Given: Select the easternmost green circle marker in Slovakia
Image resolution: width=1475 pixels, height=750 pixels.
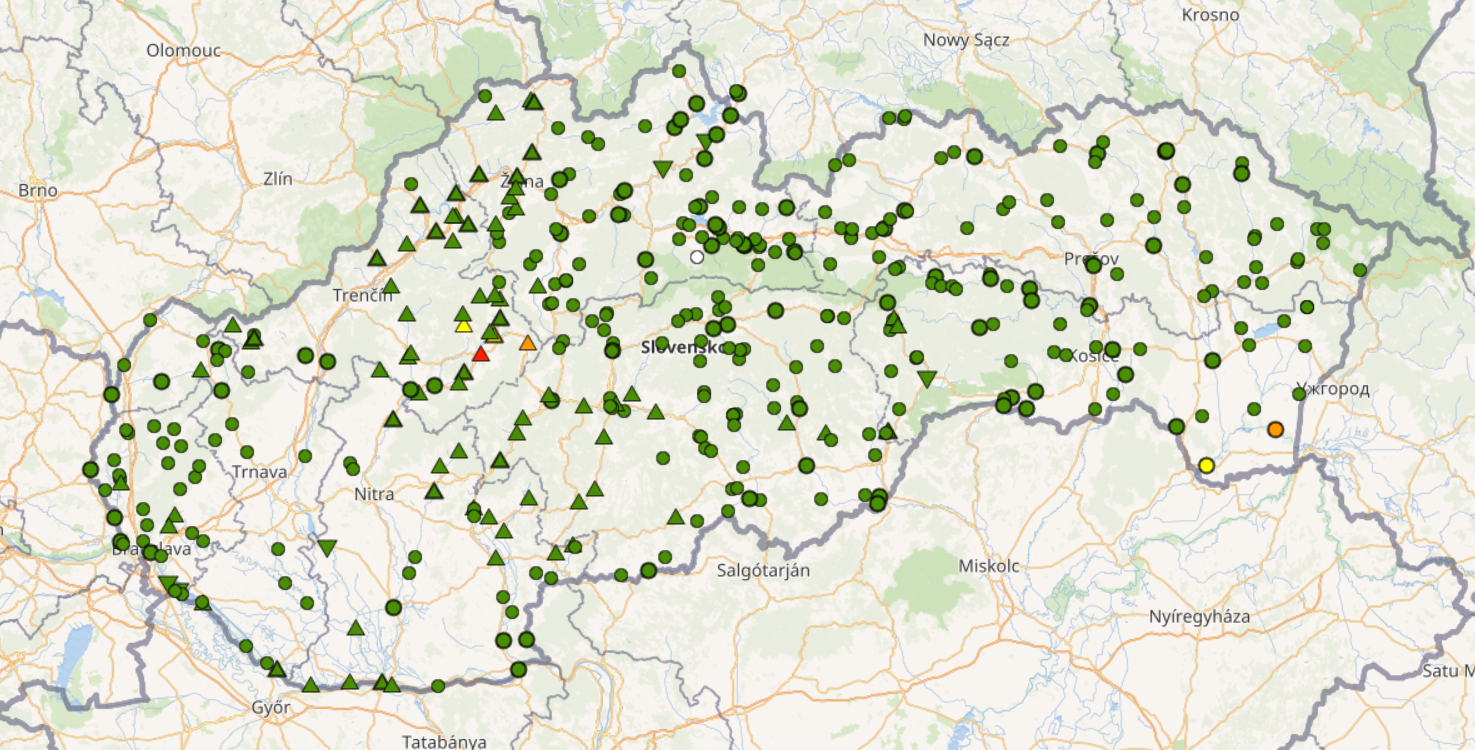Looking at the screenshot, I should [1360, 270].
